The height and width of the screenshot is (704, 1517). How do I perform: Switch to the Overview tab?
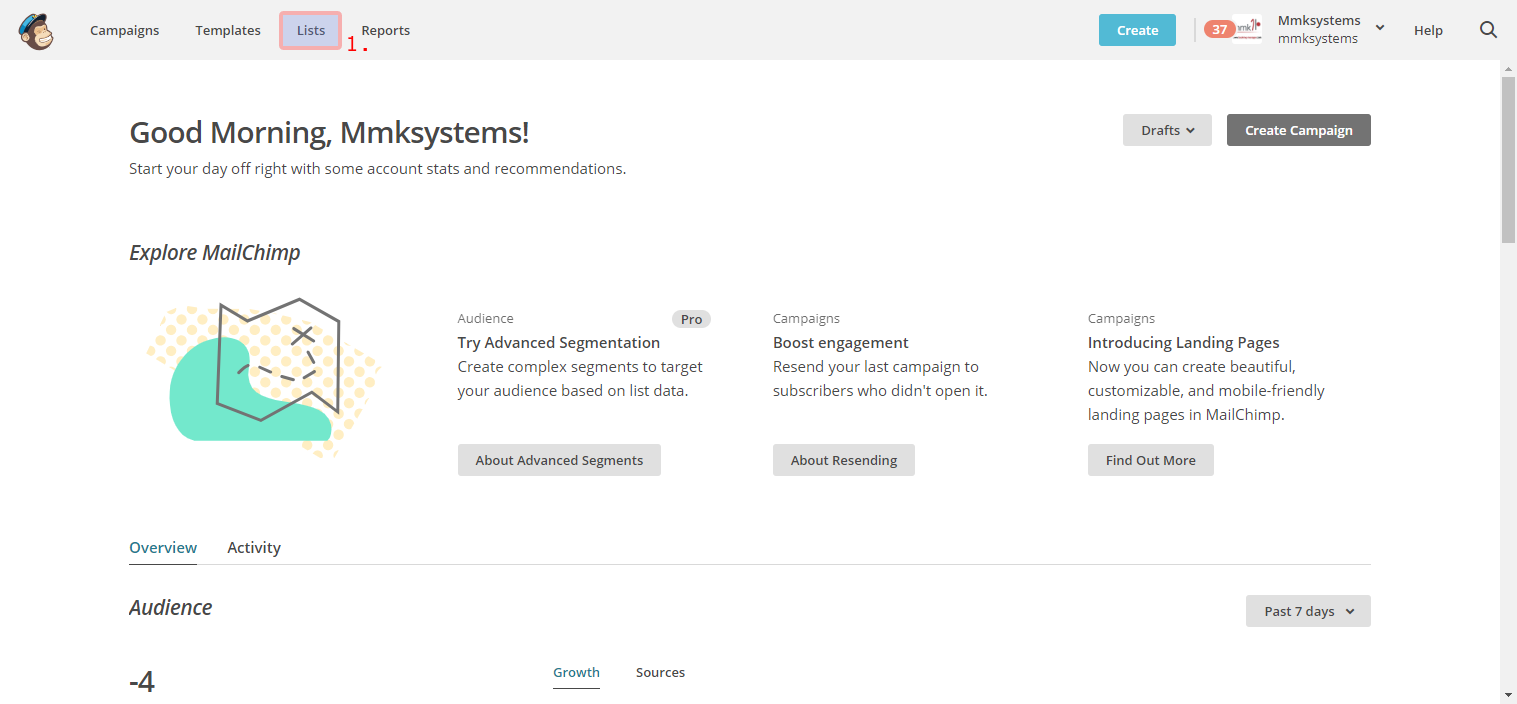tap(163, 547)
